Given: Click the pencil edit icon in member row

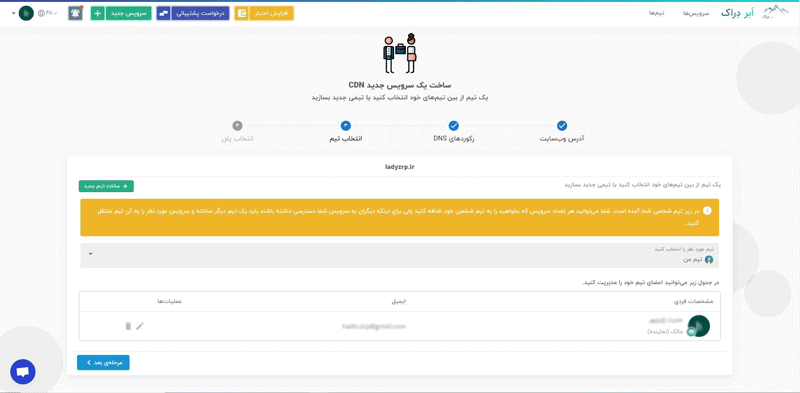Looking at the screenshot, I should [140, 326].
